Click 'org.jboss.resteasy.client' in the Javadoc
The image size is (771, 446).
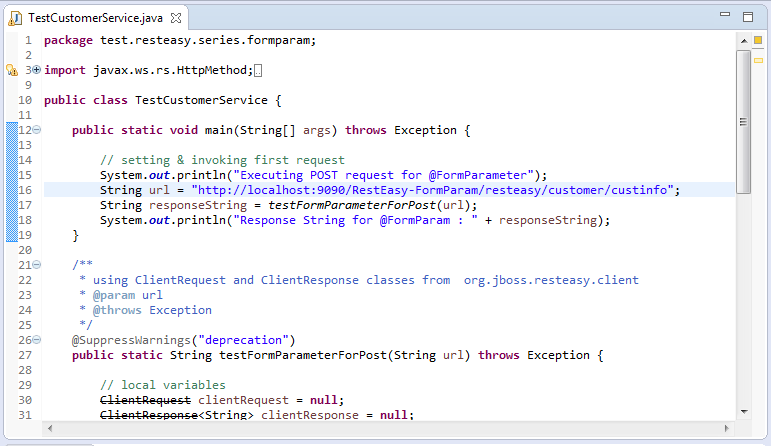click(x=551, y=280)
